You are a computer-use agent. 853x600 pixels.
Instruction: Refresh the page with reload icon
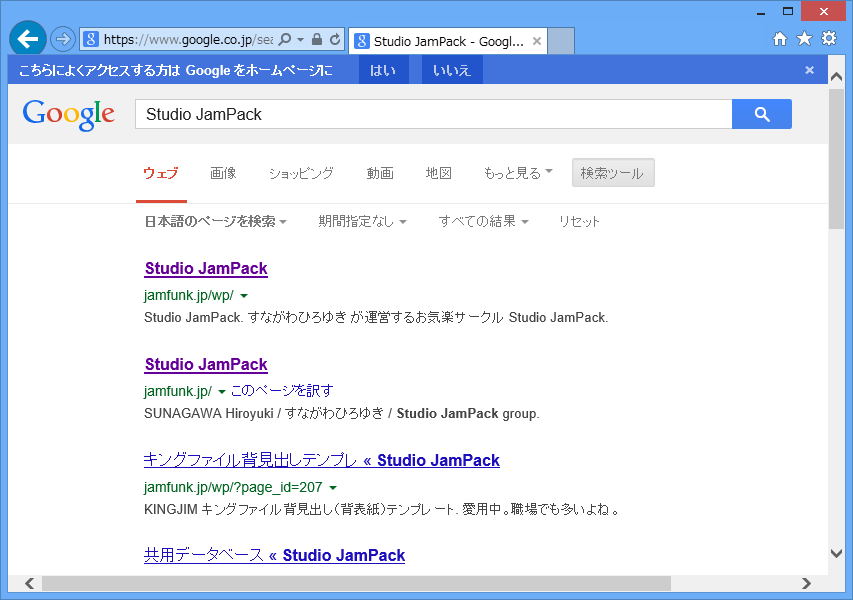click(335, 39)
